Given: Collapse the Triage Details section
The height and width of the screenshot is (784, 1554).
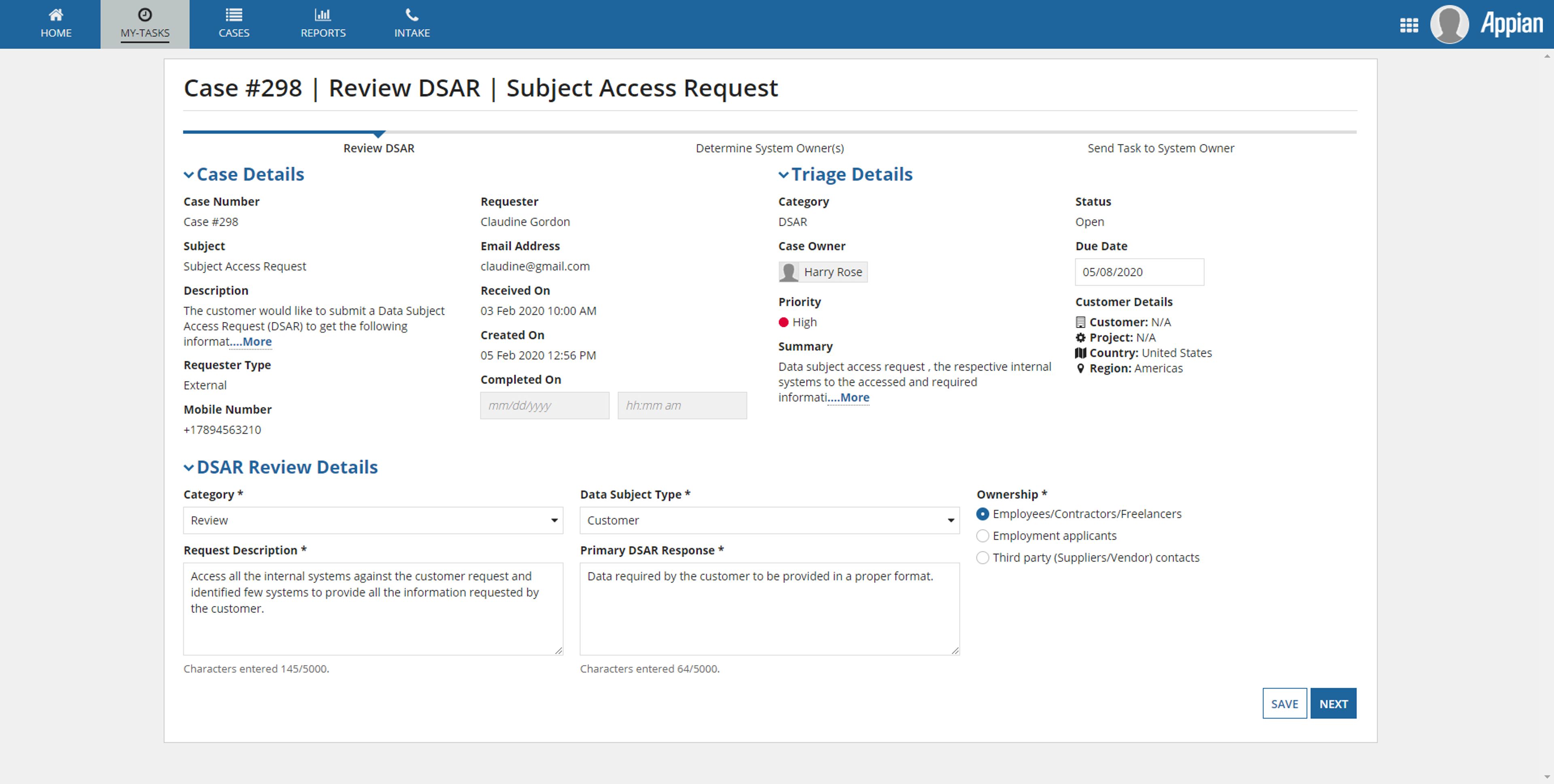Looking at the screenshot, I should (783, 175).
